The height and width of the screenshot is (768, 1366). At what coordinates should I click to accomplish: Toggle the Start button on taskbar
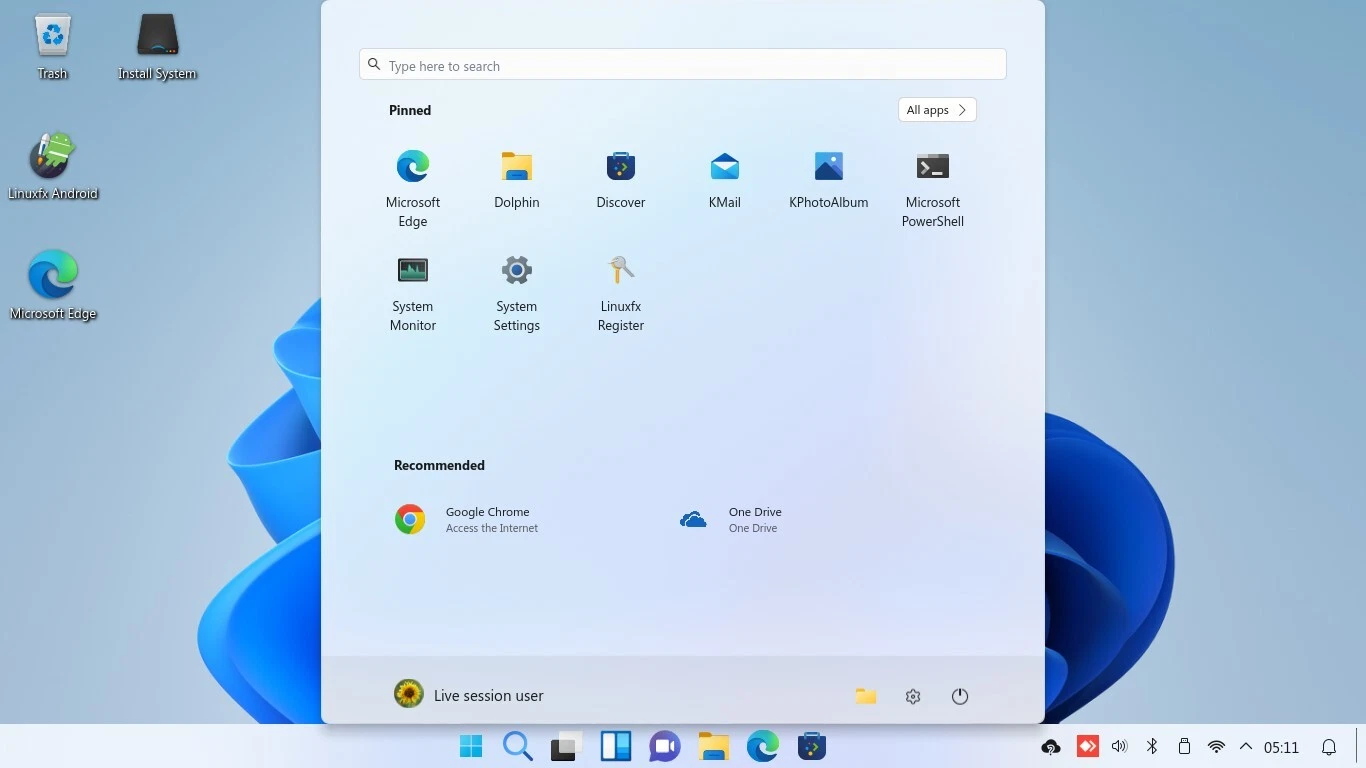(x=470, y=747)
